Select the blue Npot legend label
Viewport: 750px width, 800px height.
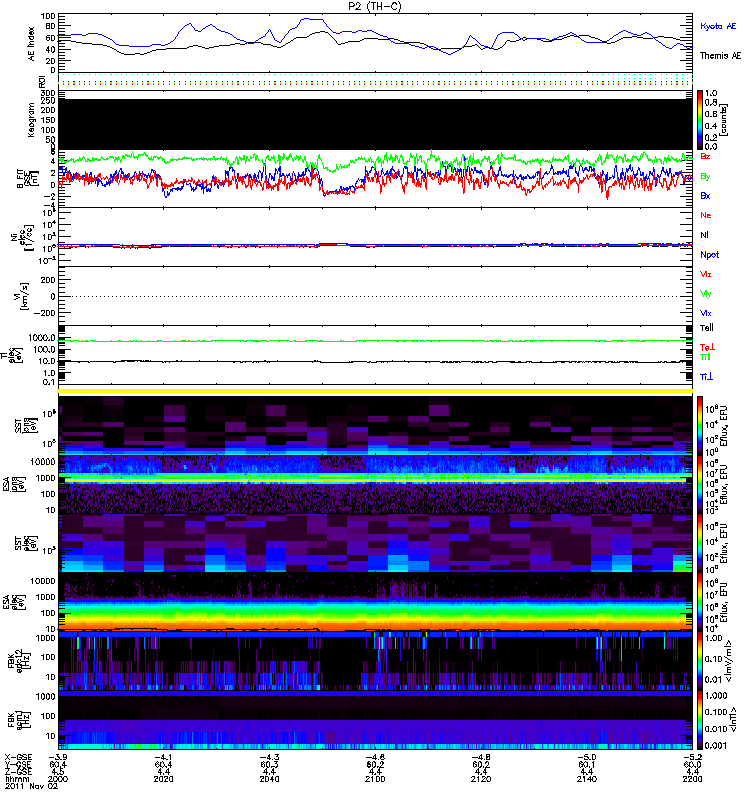pos(710,255)
